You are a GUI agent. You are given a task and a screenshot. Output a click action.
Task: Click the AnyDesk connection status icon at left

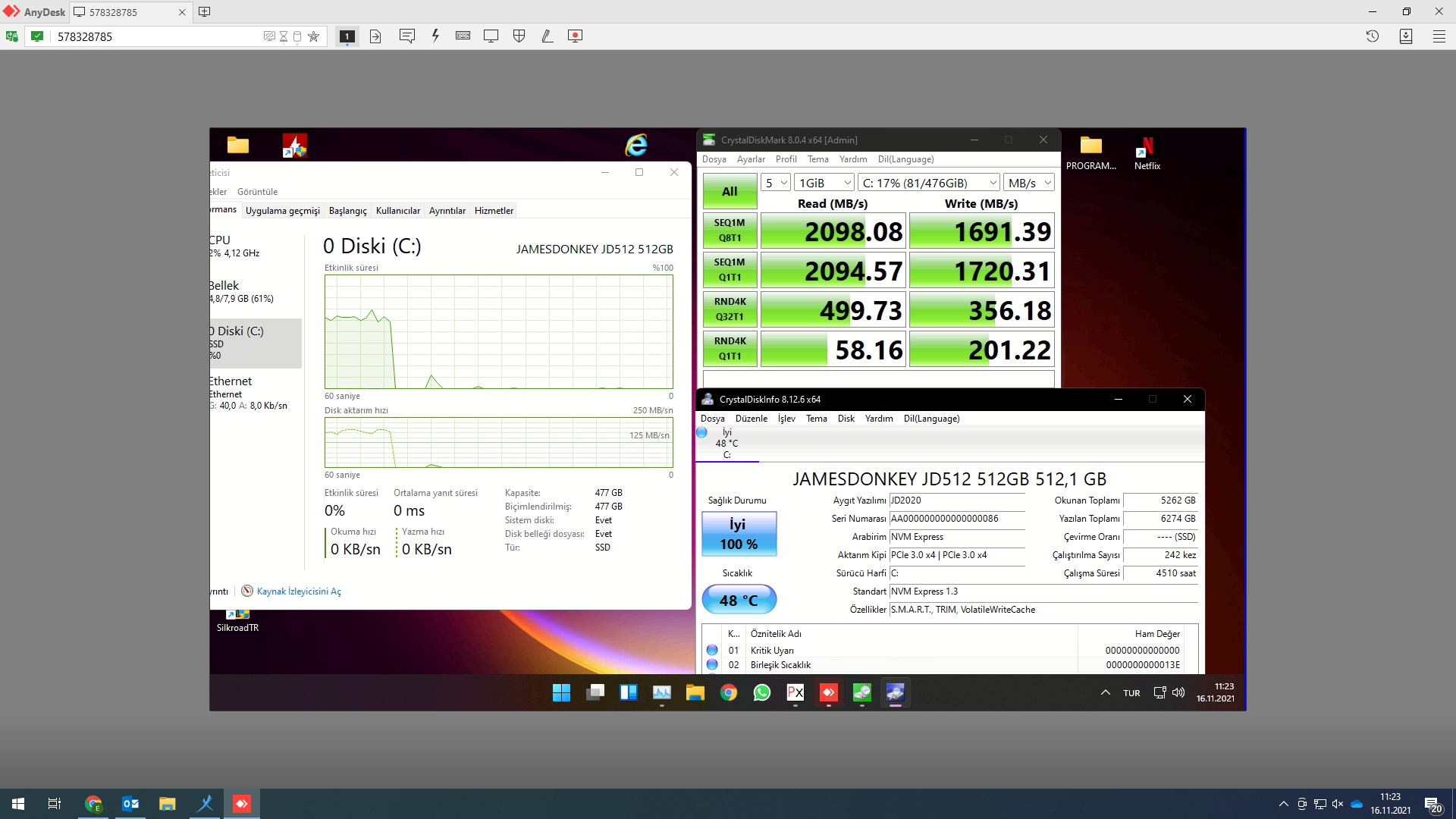11,36
